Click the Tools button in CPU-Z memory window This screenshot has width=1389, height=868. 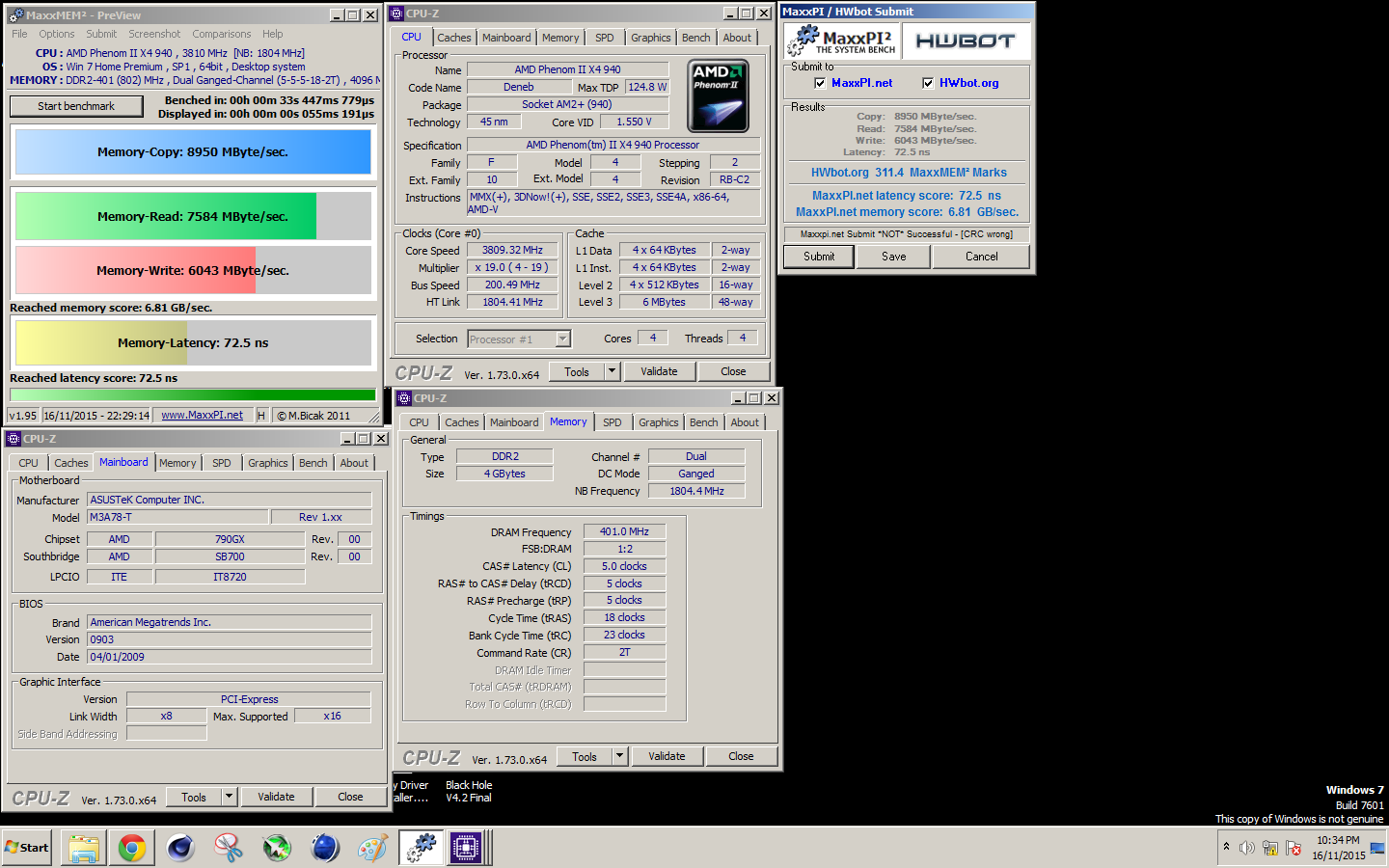[585, 756]
